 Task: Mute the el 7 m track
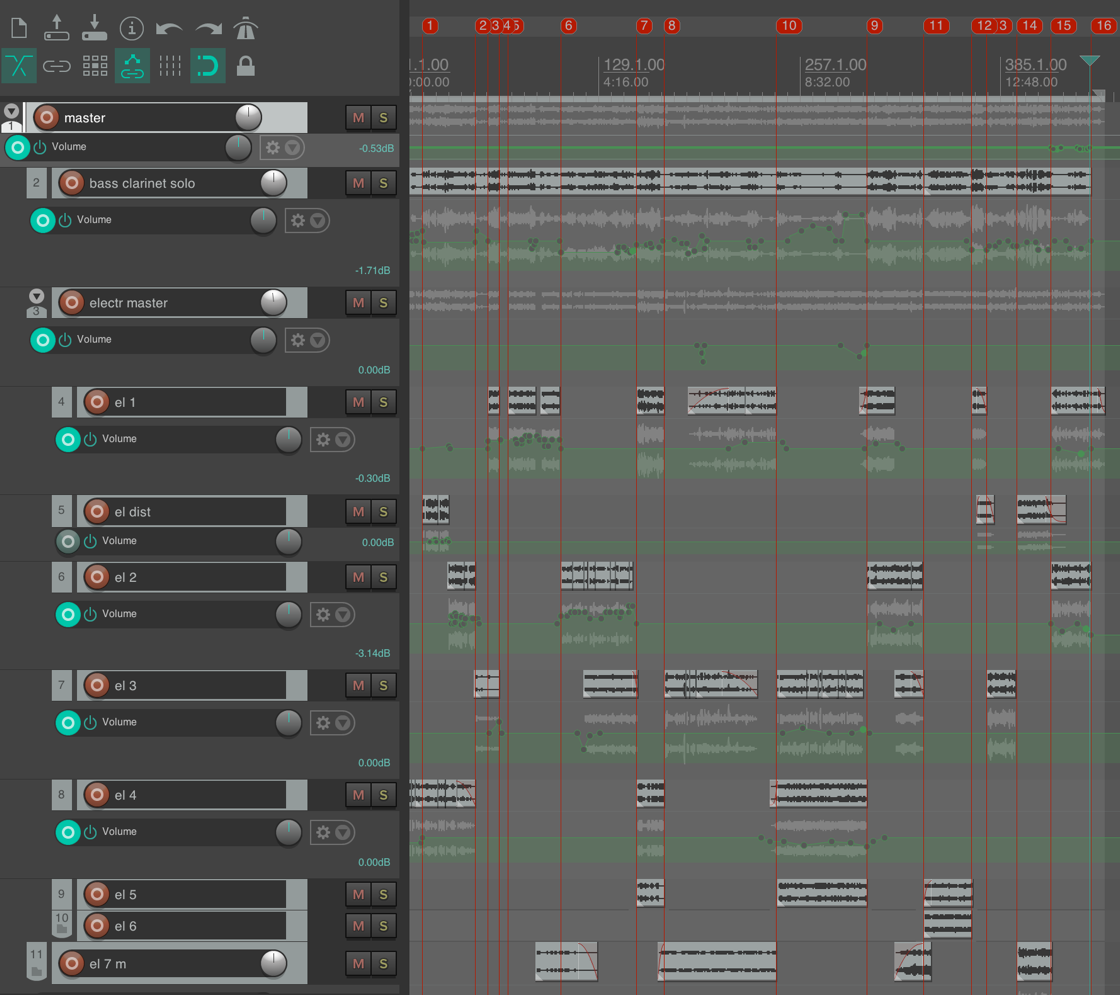pos(358,964)
